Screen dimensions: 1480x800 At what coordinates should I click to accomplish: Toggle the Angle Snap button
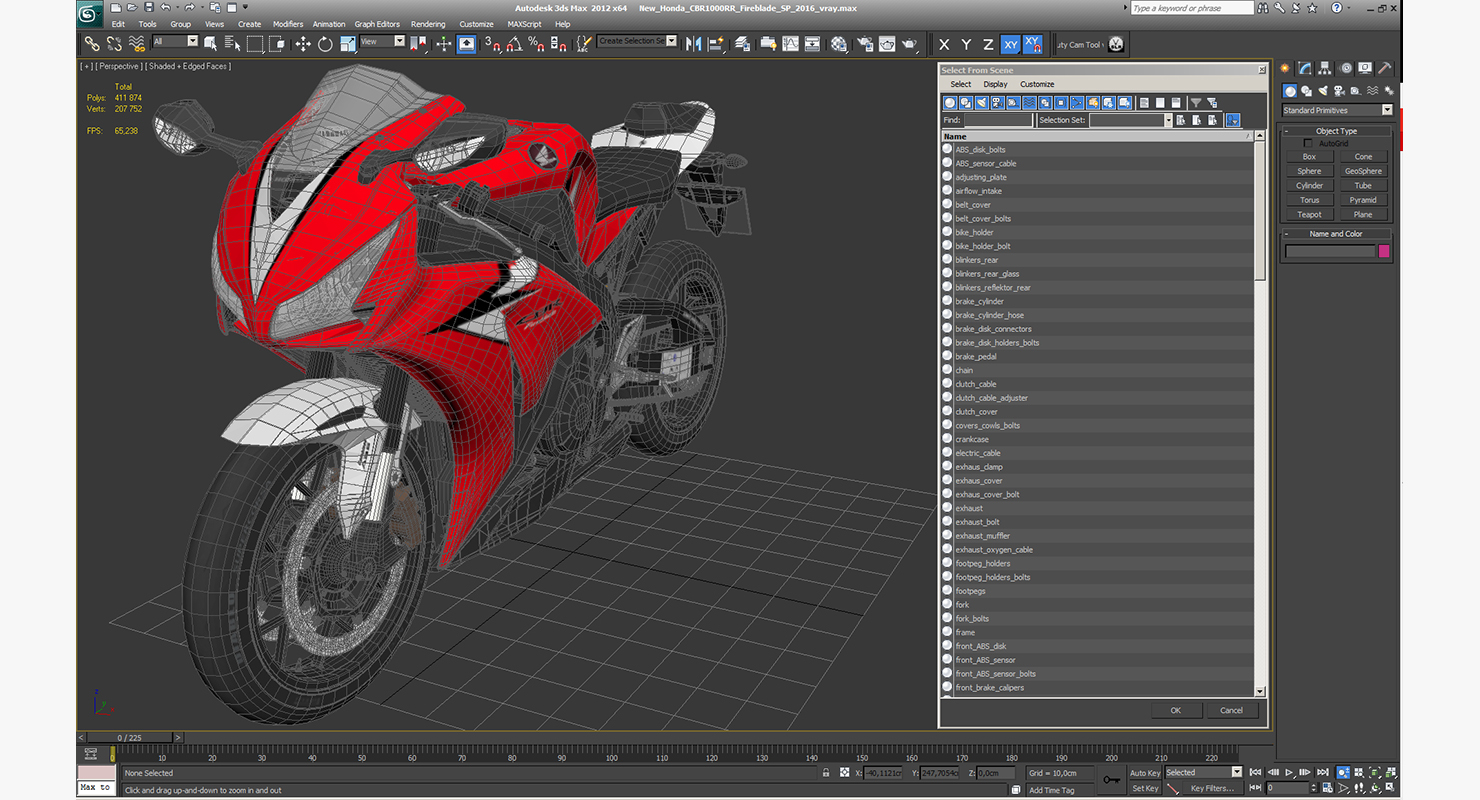point(514,44)
